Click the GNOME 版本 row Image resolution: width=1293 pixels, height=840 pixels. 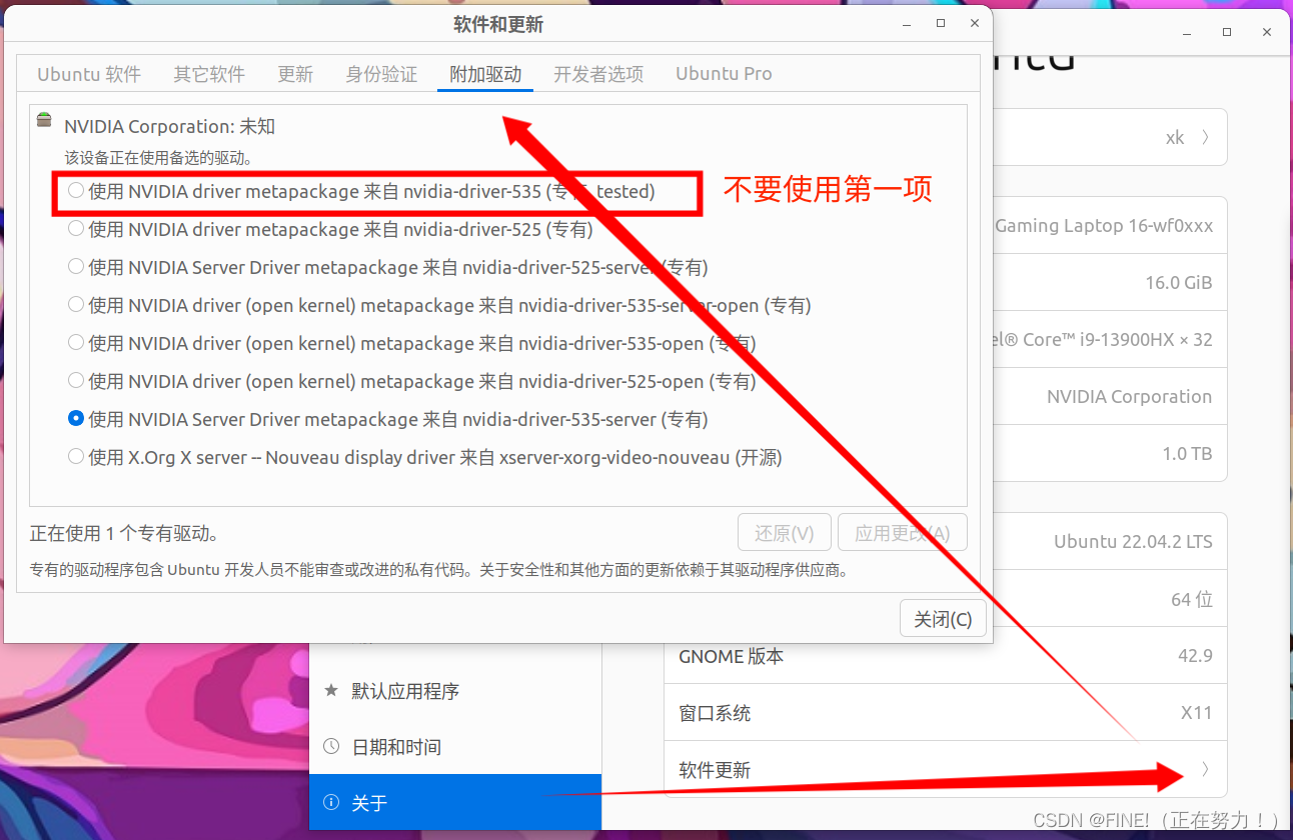[x=945, y=656]
